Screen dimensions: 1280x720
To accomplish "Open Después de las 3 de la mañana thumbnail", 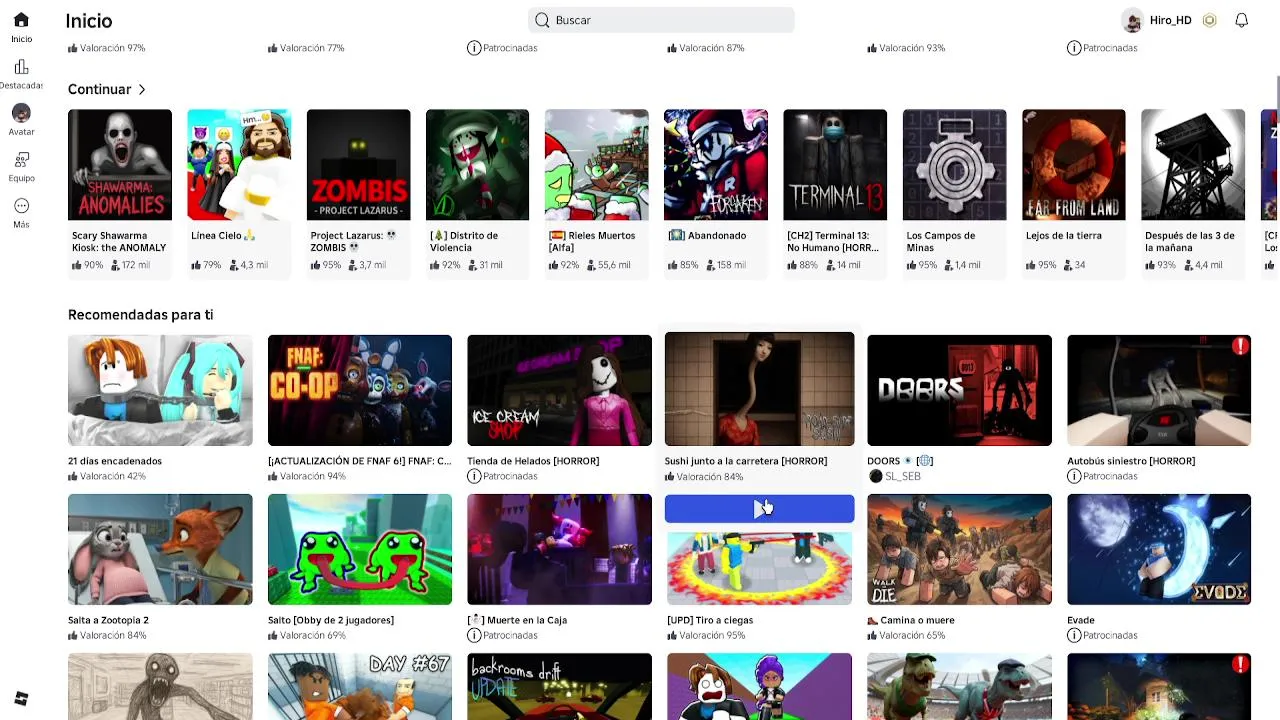I will (x=1193, y=165).
